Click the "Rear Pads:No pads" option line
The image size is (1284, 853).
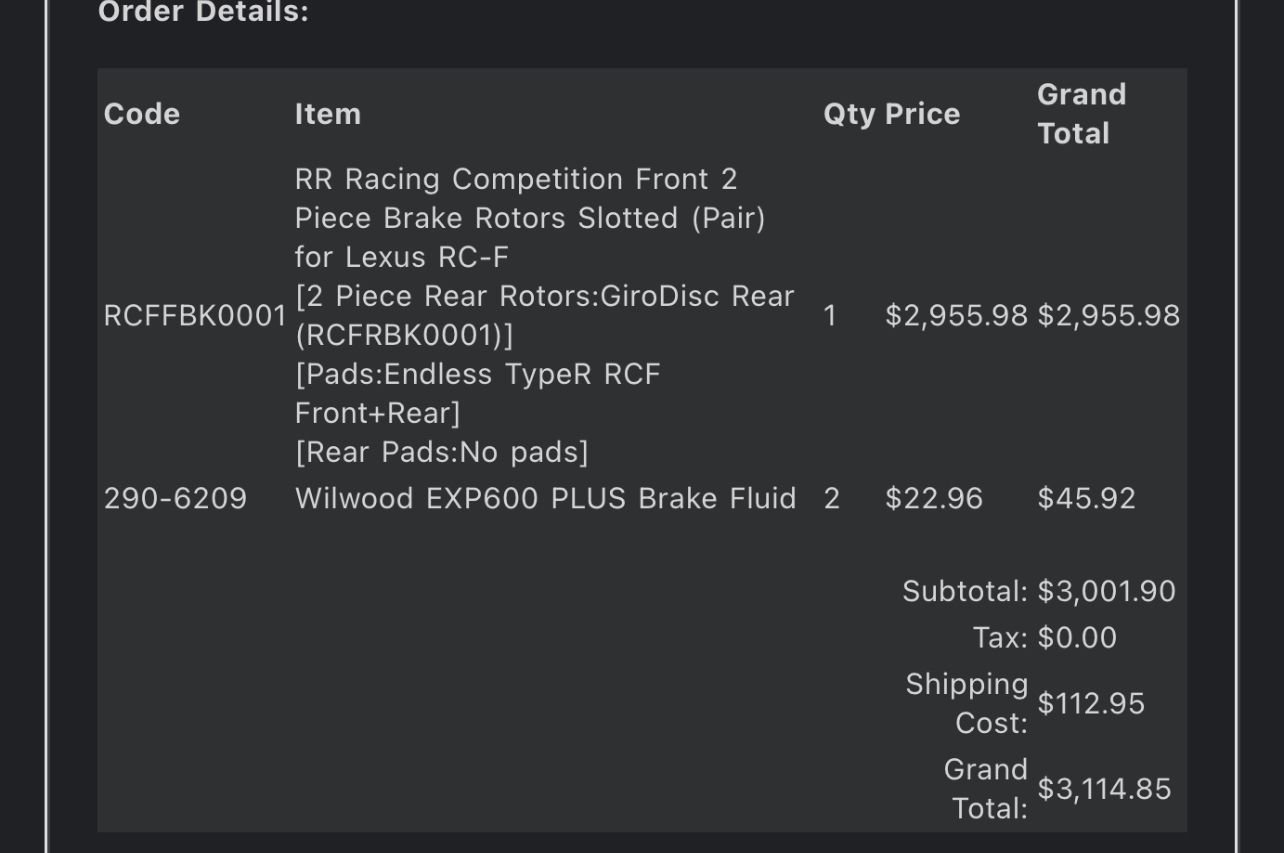coord(442,452)
